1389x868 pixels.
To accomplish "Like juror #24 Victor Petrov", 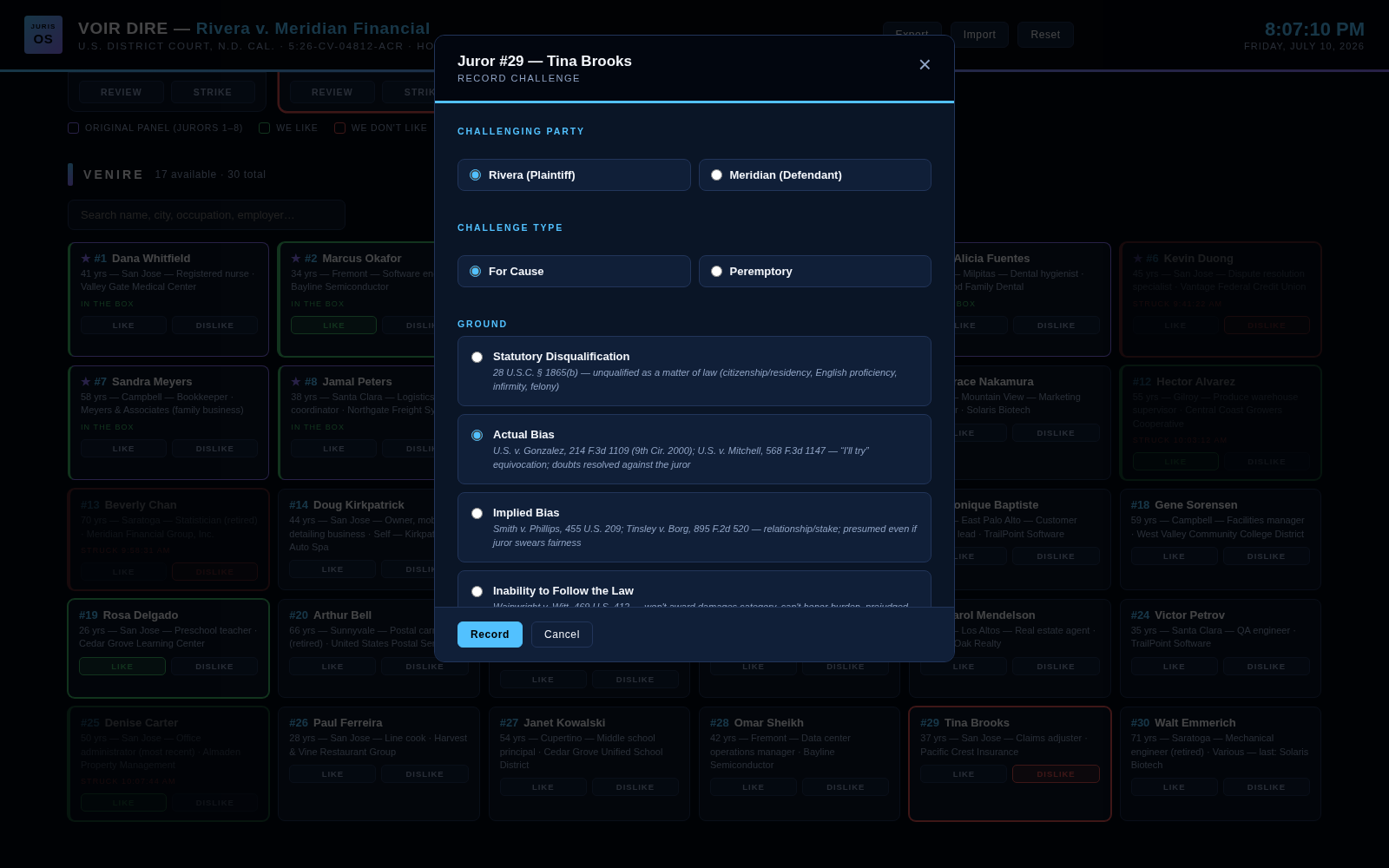I will 1174,667.
